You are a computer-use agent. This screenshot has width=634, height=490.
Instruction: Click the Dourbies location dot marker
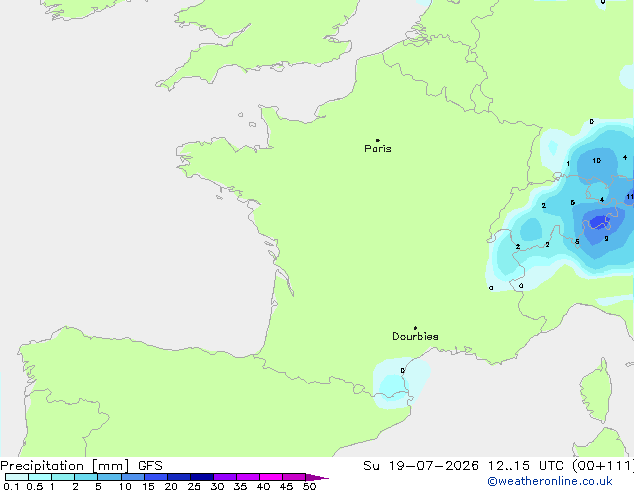[415, 328]
